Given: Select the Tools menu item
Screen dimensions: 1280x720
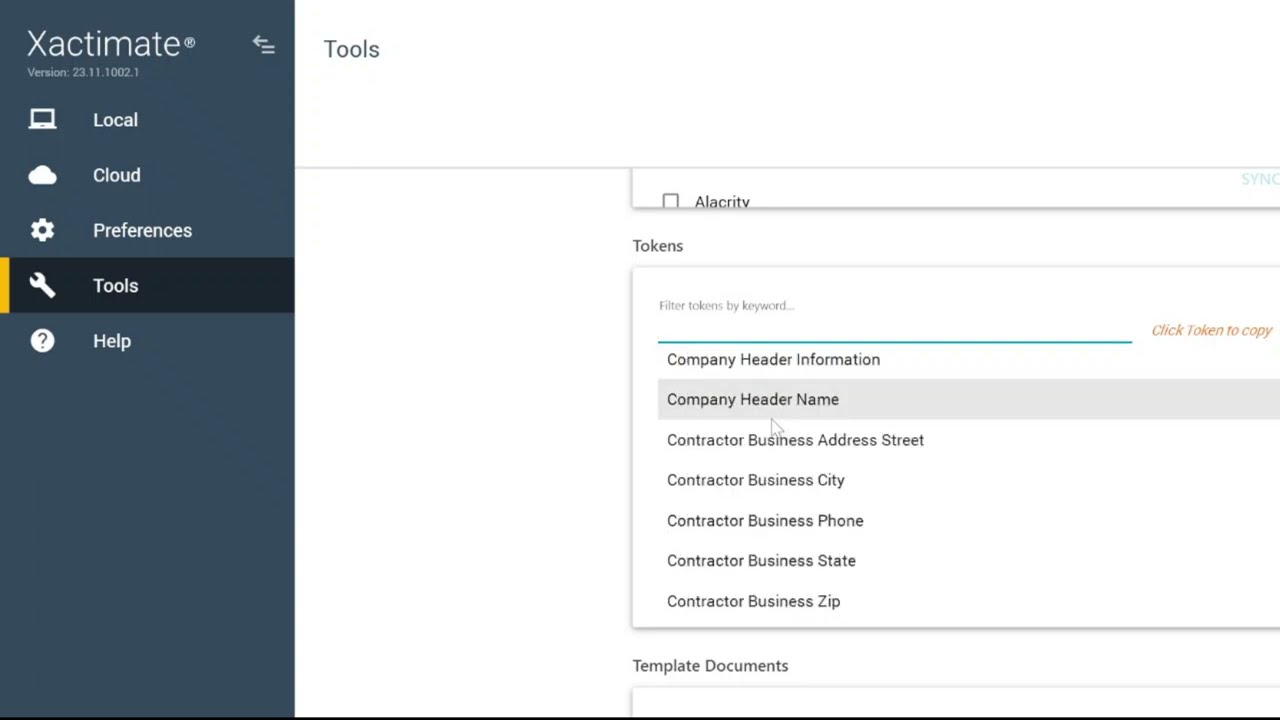Looking at the screenshot, I should pos(147,285).
